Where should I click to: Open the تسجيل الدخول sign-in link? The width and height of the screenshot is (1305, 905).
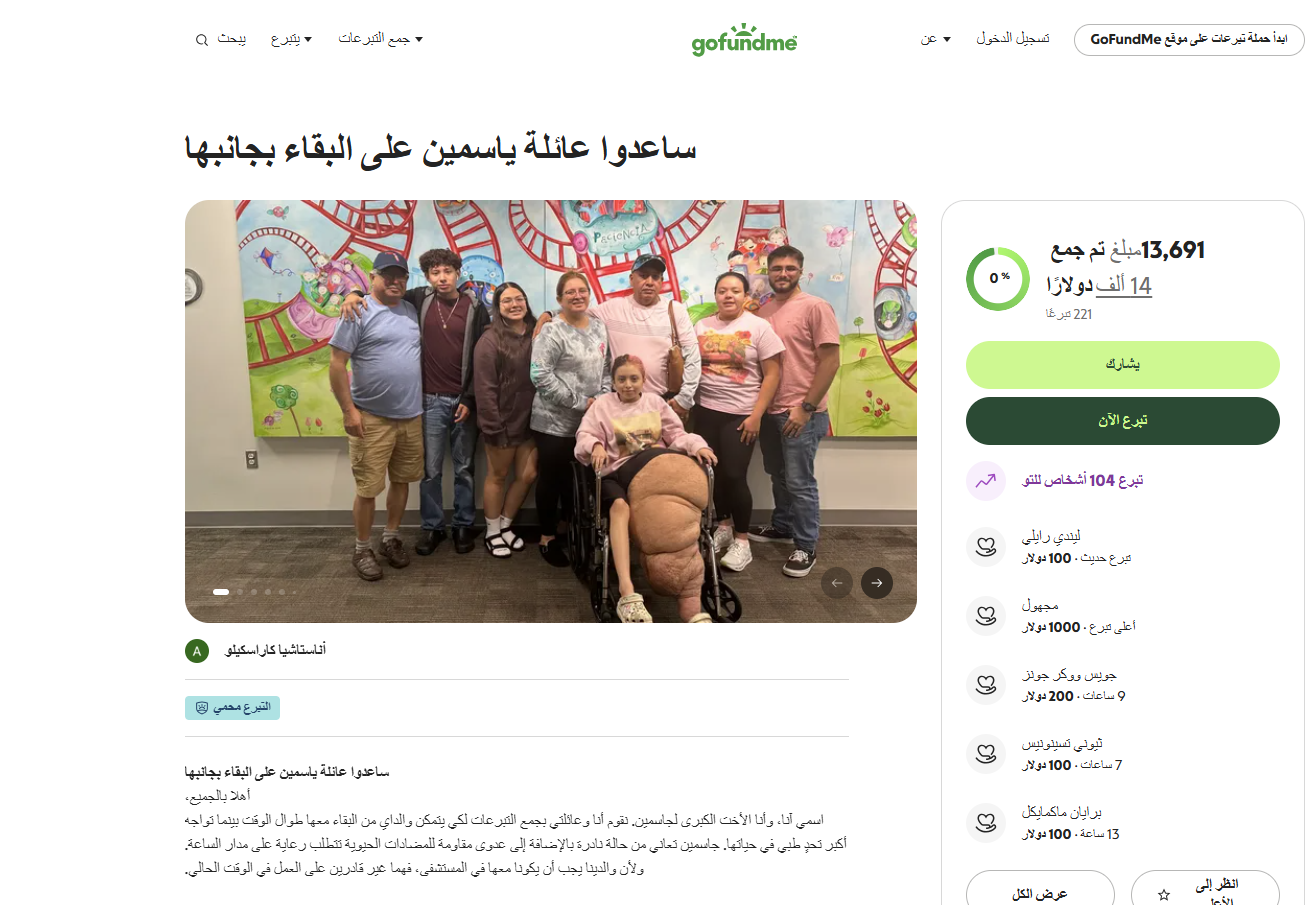[1013, 39]
